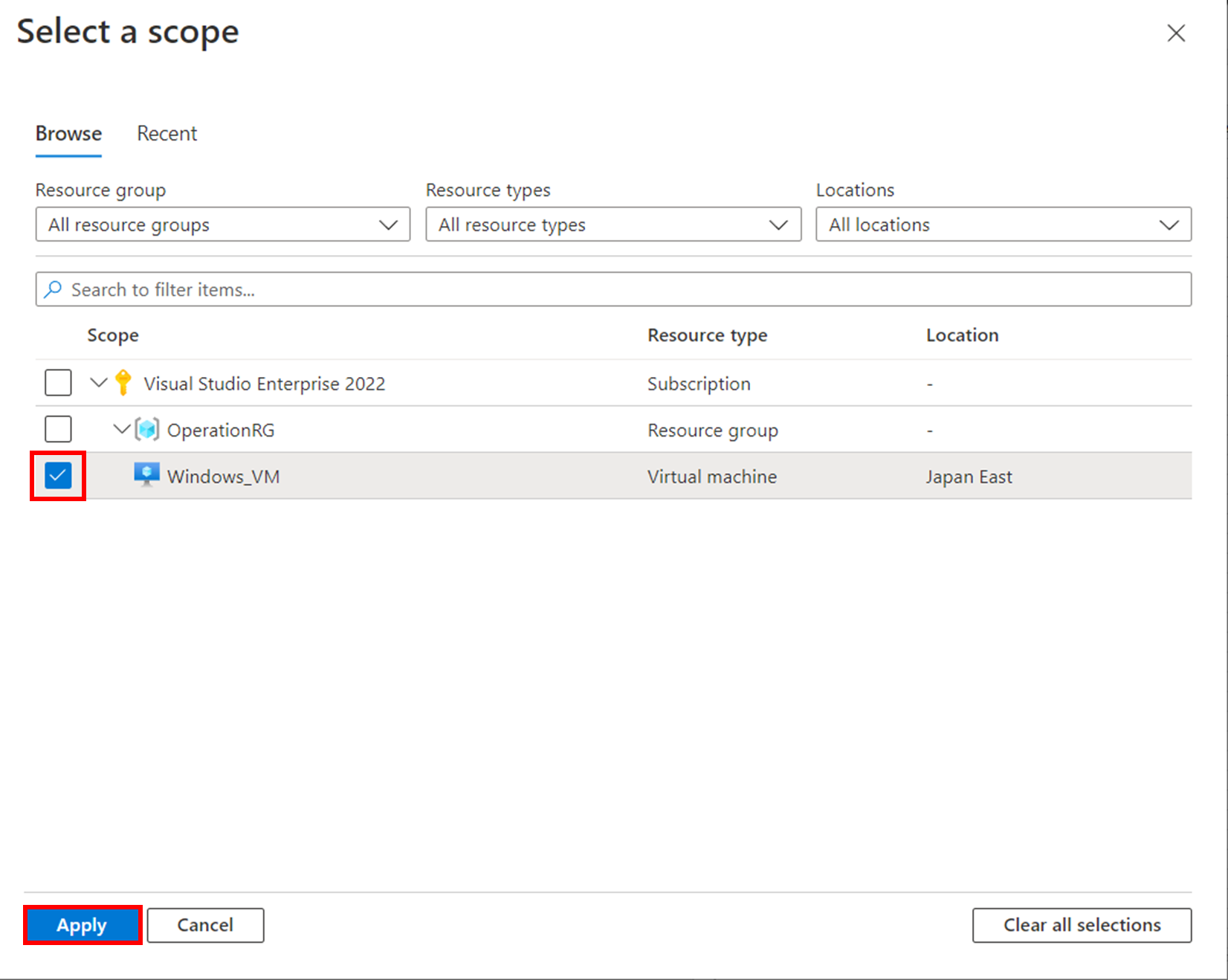Click the Resource group type cell for OperationRG
The width and height of the screenshot is (1228, 980).
point(713,431)
